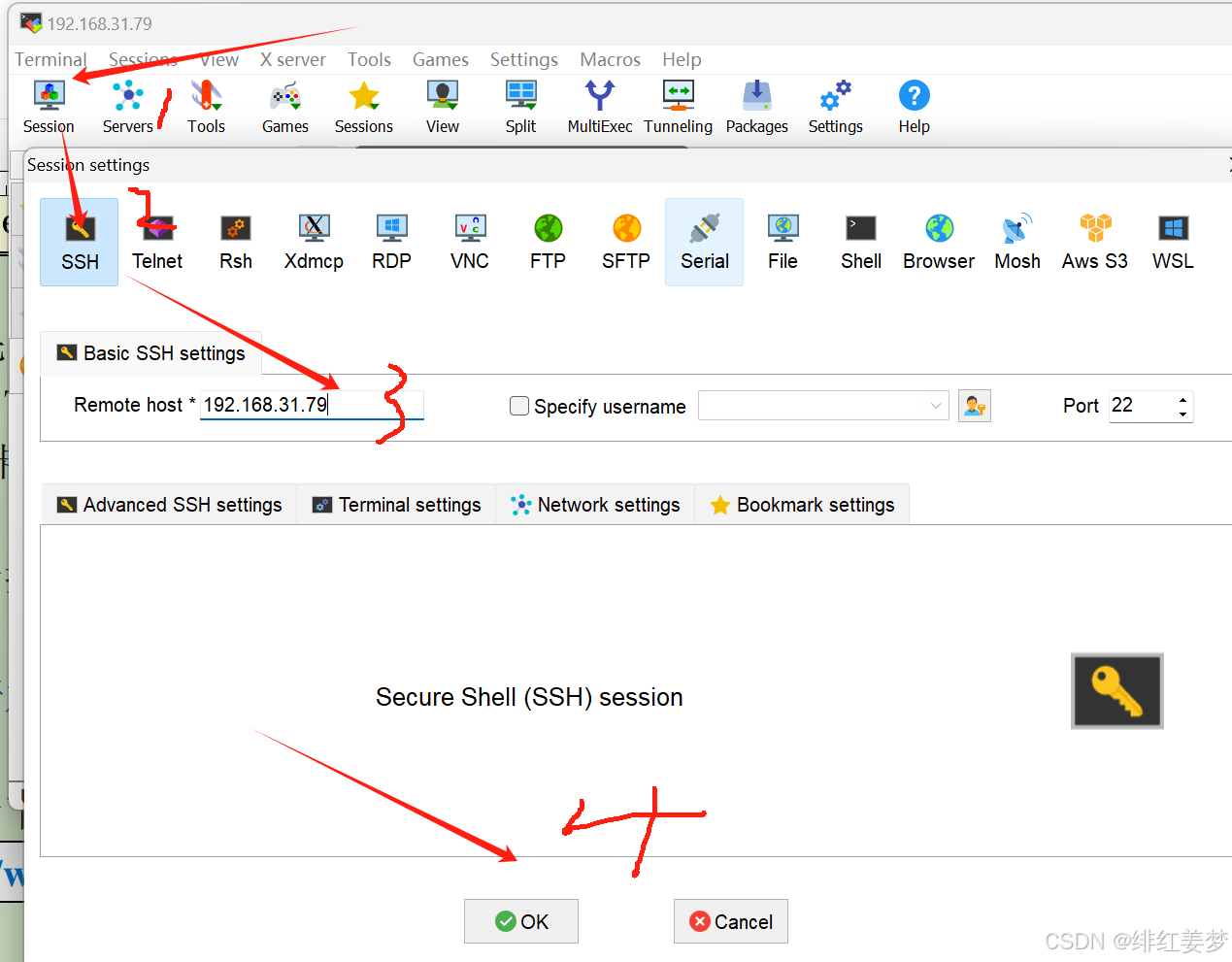Click the Split toolbar icon
Screen dimensions: 1232x962
521,107
